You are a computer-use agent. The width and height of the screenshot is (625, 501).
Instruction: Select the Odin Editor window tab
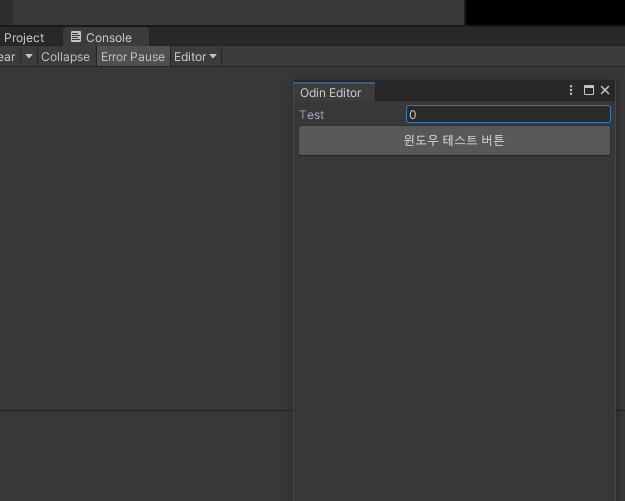[334, 92]
